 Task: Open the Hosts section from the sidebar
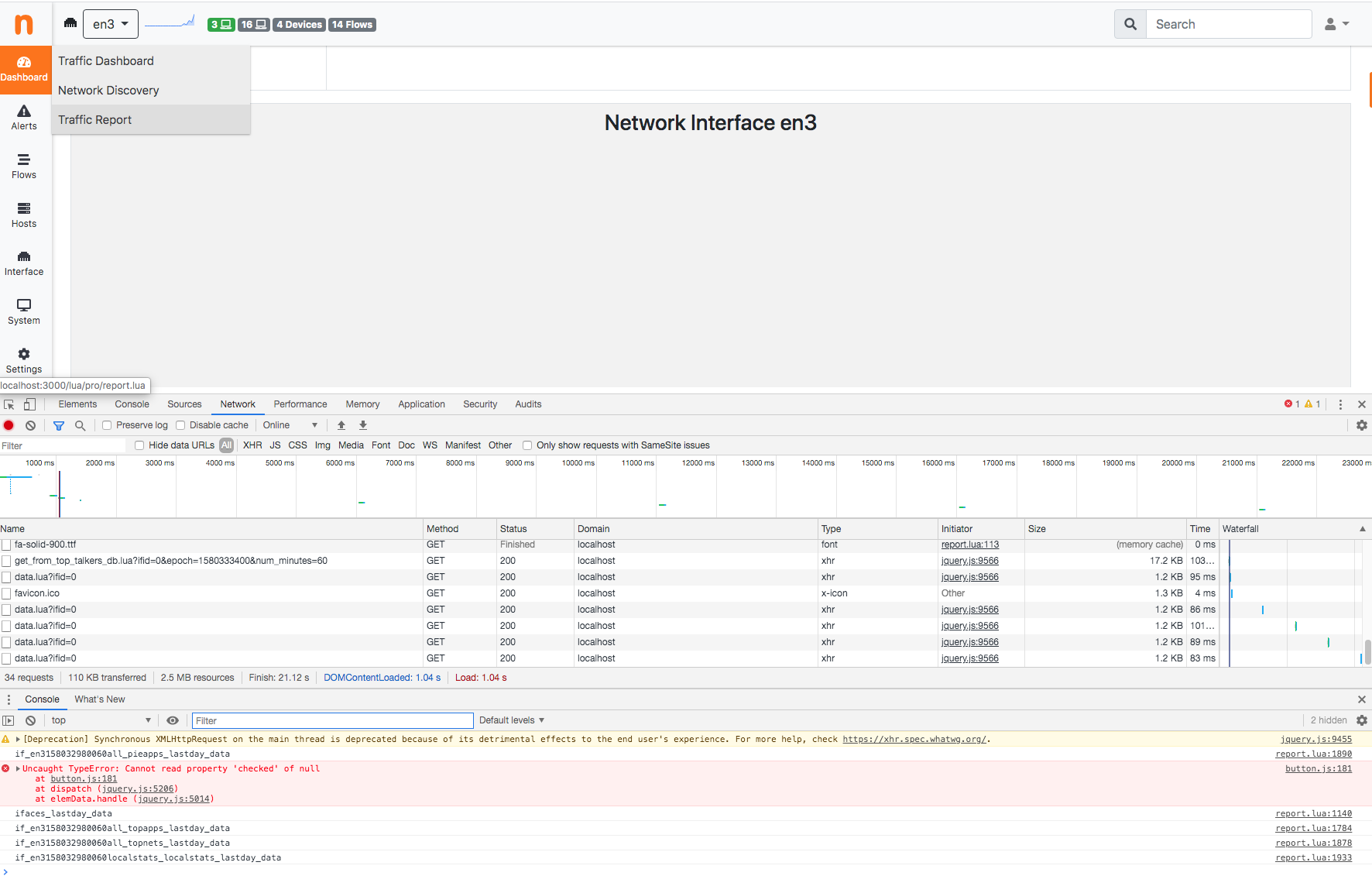point(23,214)
